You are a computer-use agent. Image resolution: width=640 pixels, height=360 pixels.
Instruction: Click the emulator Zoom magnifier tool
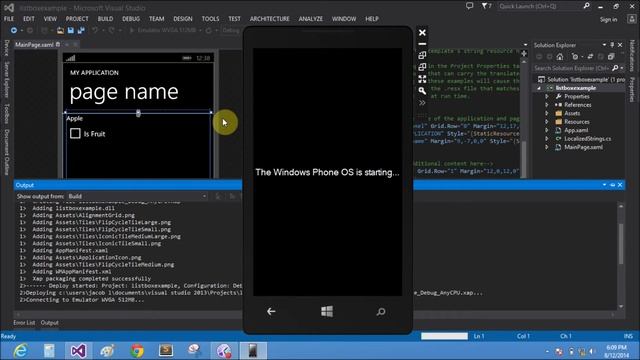point(422,91)
